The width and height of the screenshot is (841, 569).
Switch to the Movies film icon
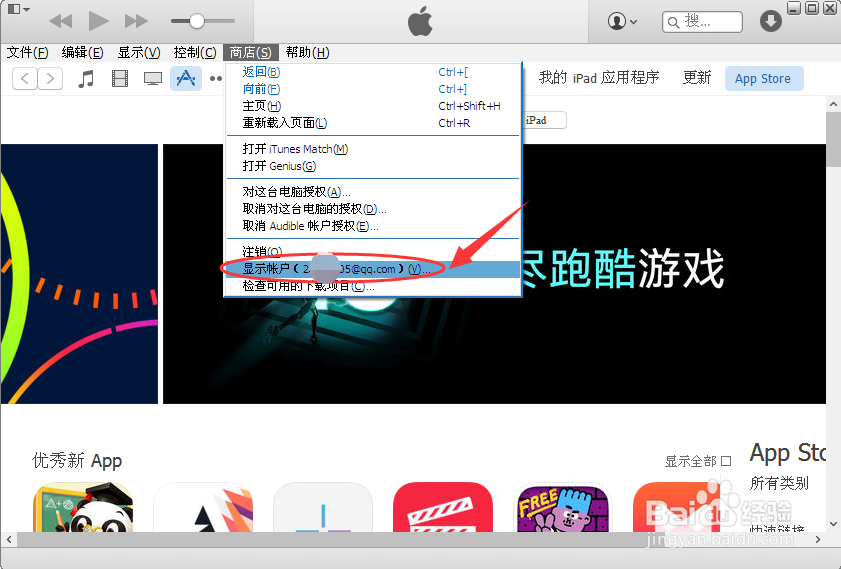(x=120, y=79)
